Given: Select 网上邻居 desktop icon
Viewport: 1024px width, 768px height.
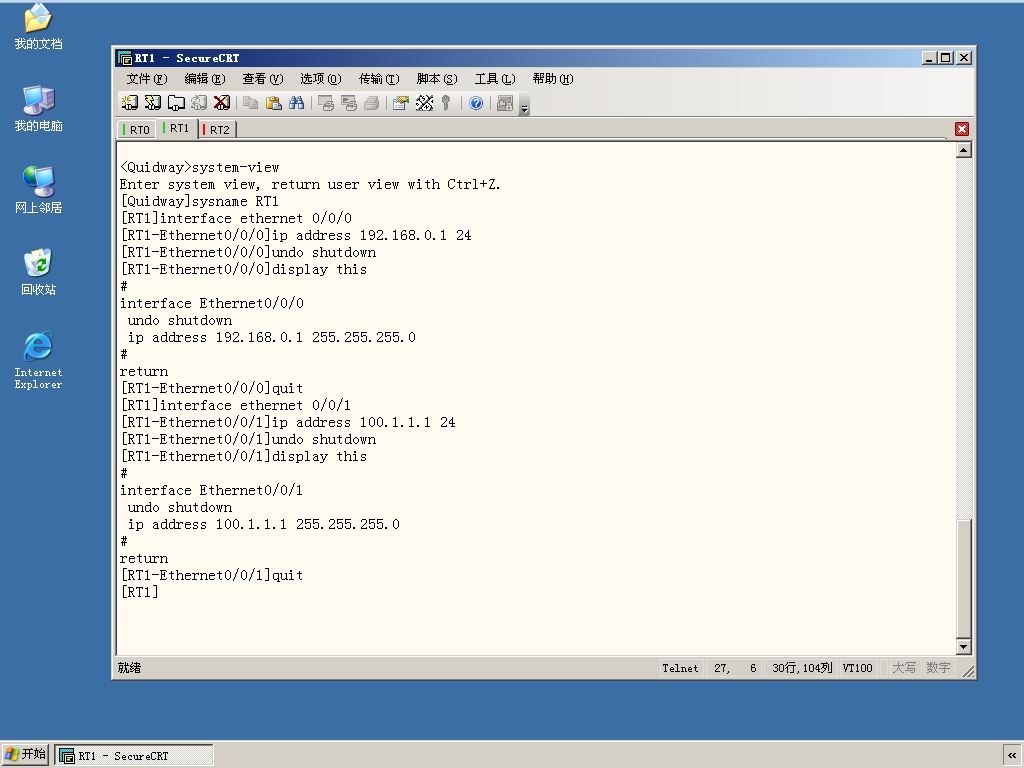Looking at the screenshot, I should 38,190.
